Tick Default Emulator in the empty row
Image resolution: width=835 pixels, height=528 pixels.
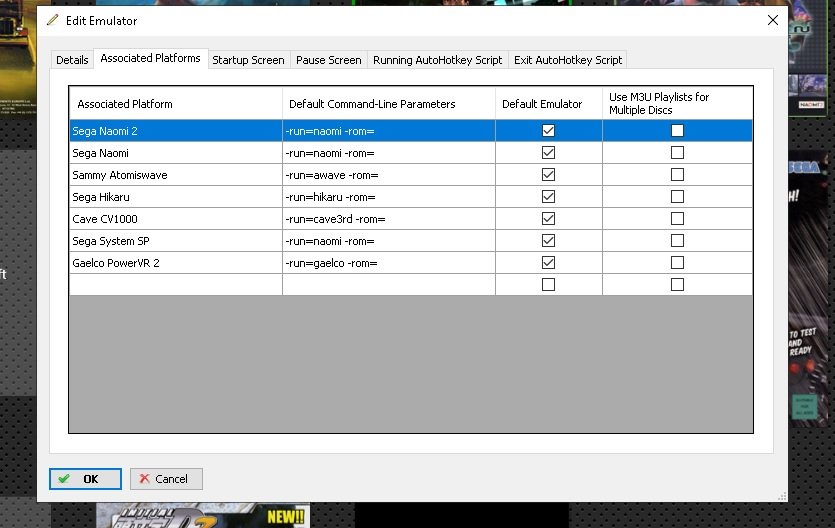coord(548,285)
